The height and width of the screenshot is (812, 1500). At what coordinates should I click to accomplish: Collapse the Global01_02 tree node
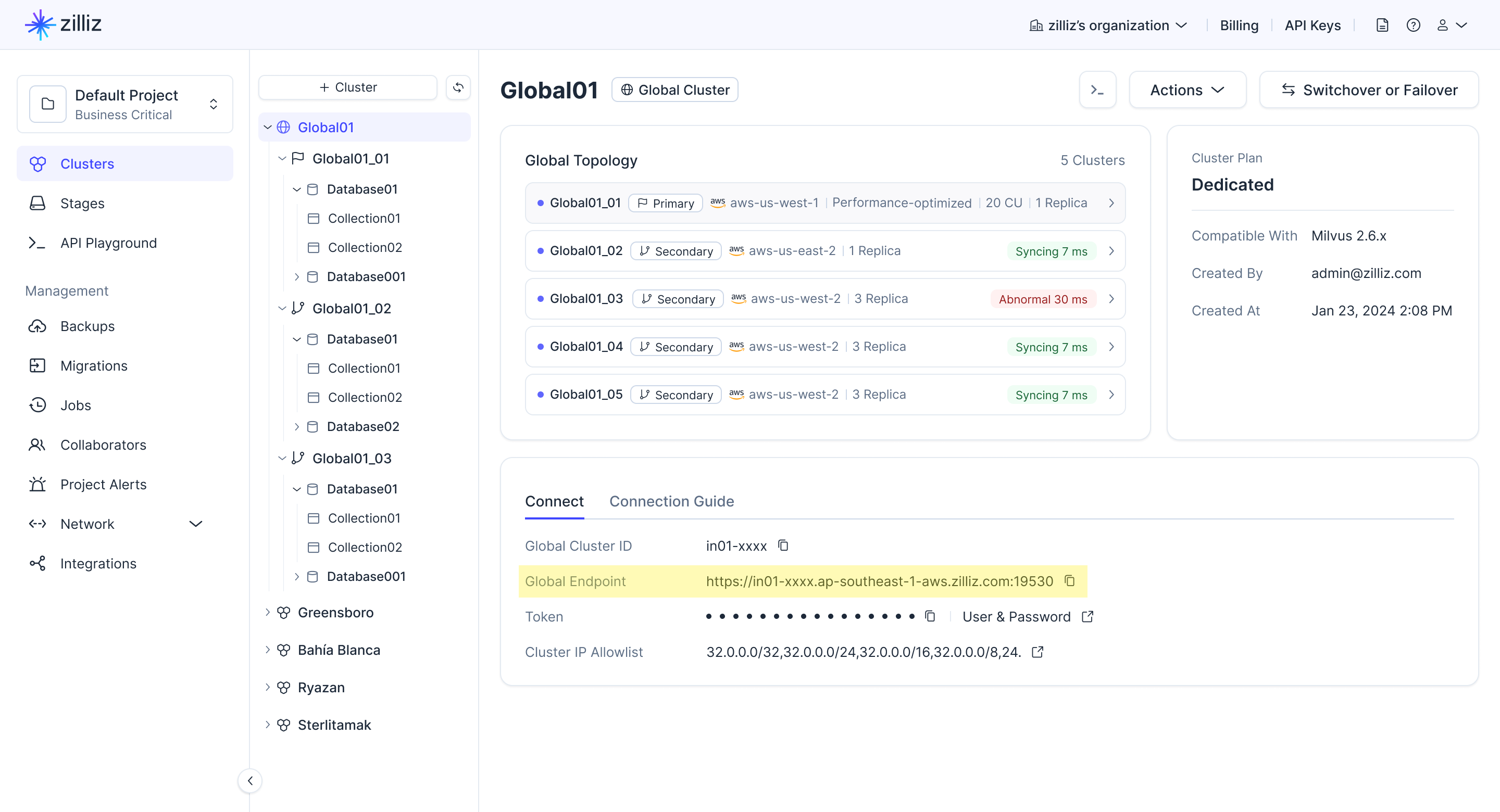tap(282, 309)
